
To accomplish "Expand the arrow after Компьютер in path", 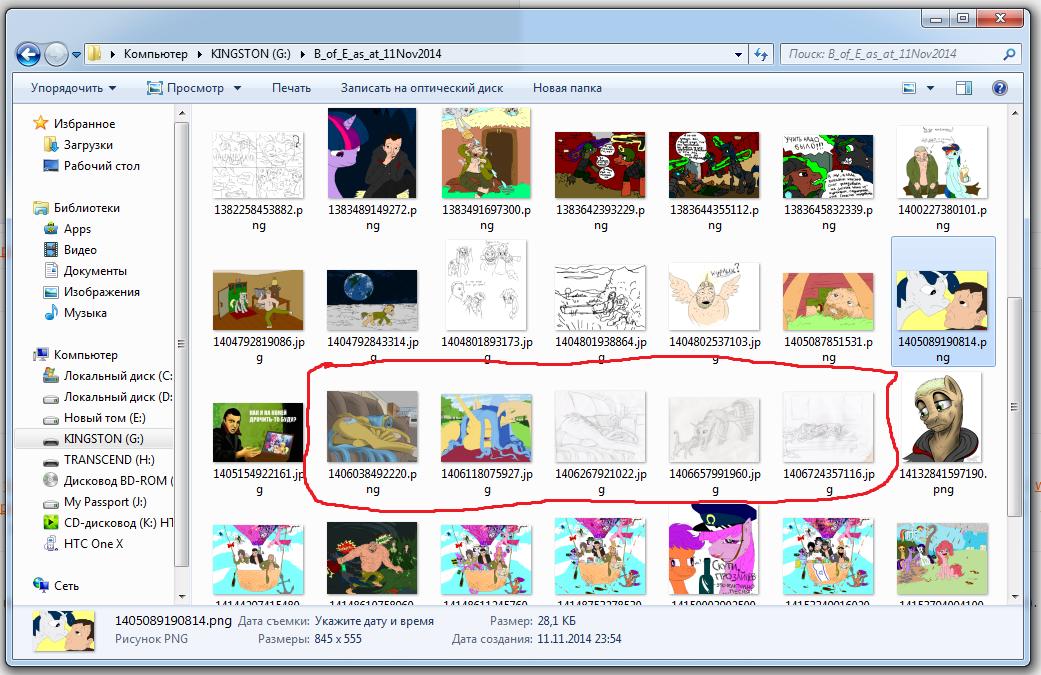I will click(x=199, y=54).
